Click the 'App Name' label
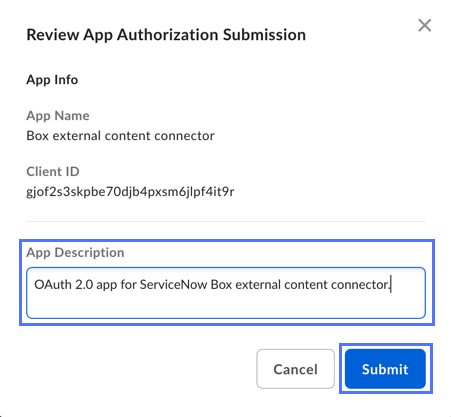This screenshot has width=451, height=417. [58, 116]
